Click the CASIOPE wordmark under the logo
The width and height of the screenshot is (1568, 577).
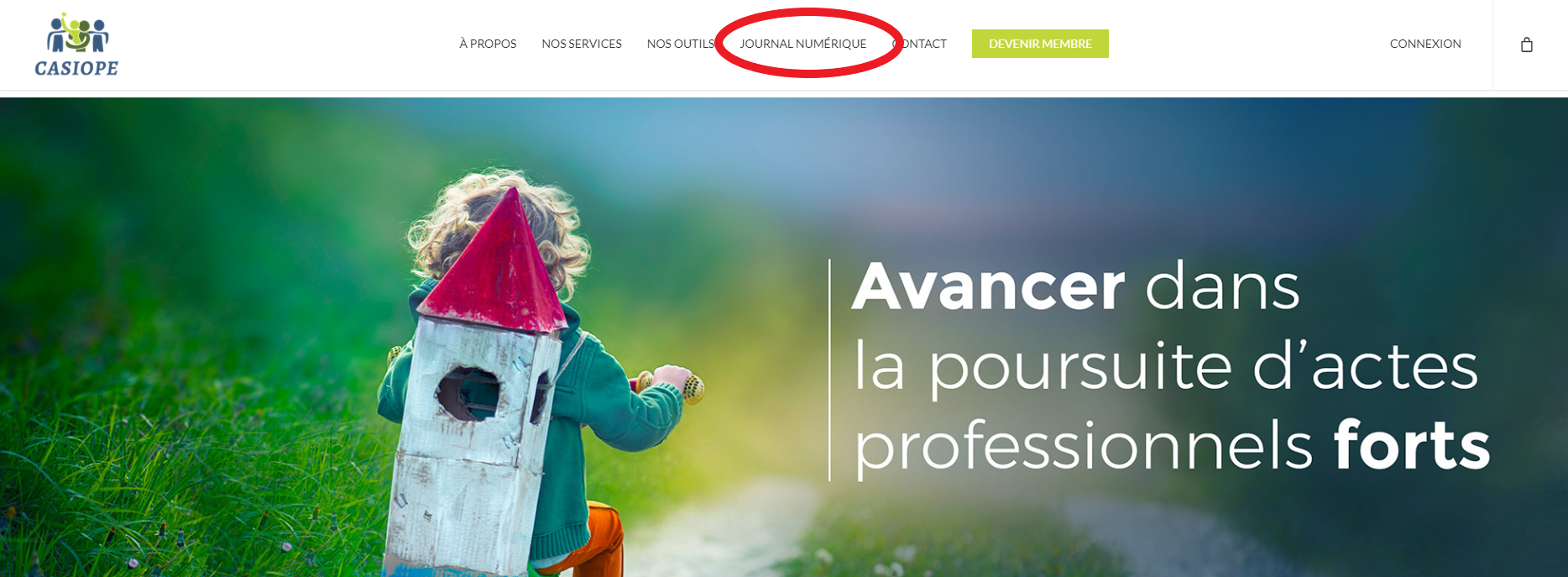[x=76, y=69]
